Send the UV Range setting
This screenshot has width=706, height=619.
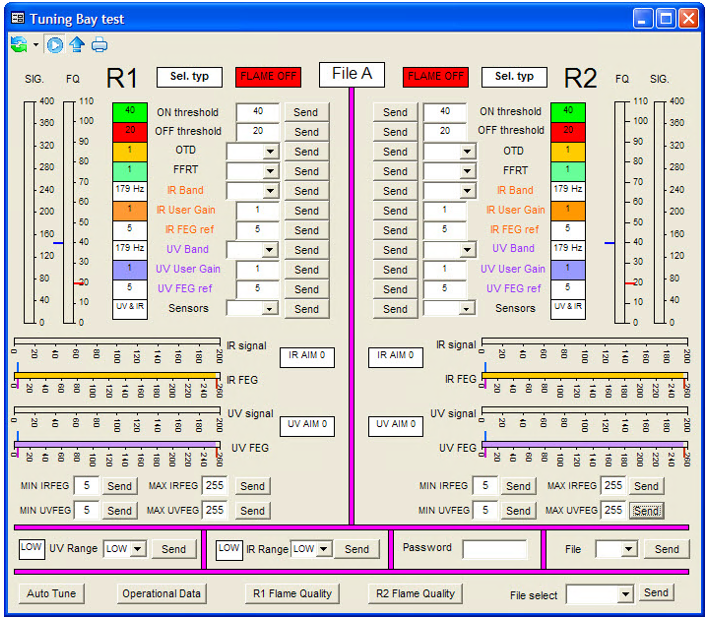174,549
